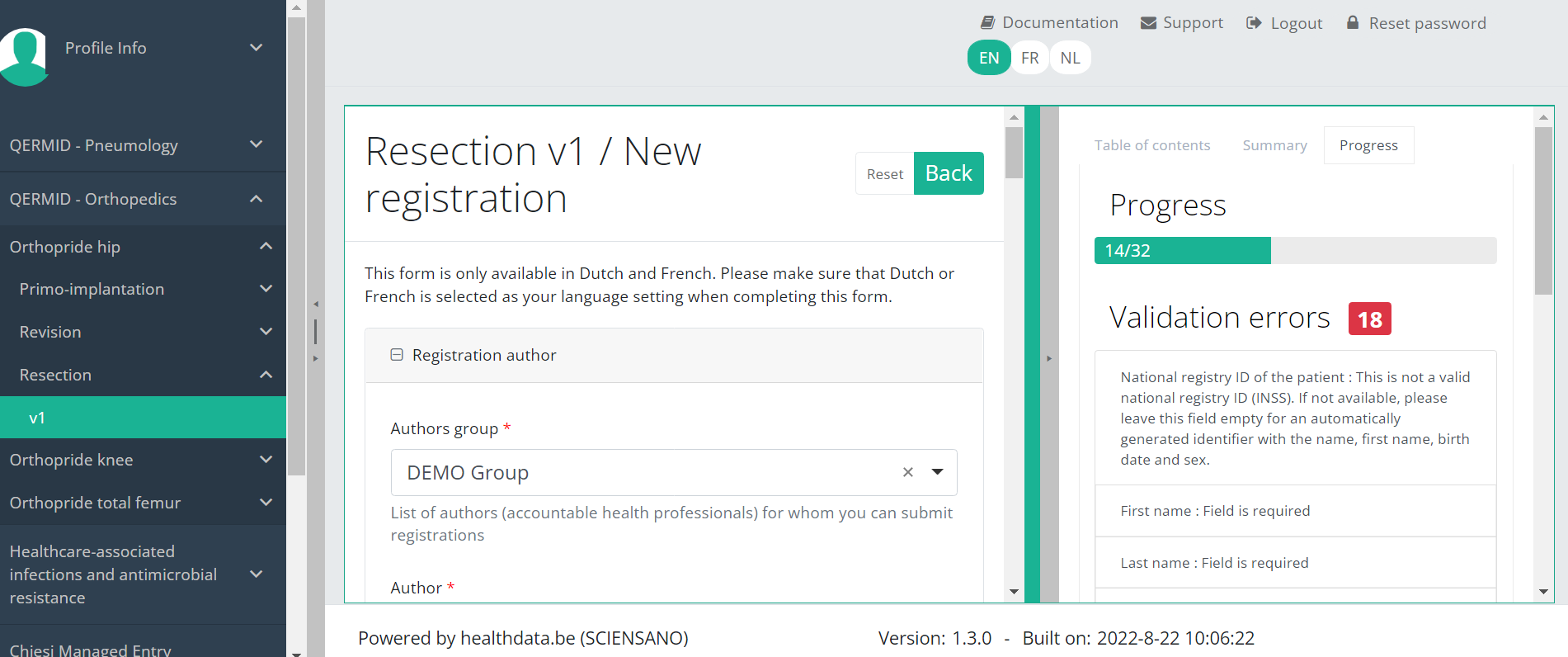Open the Summary tab
Image resolution: width=1568 pixels, height=657 pixels.
(1274, 145)
